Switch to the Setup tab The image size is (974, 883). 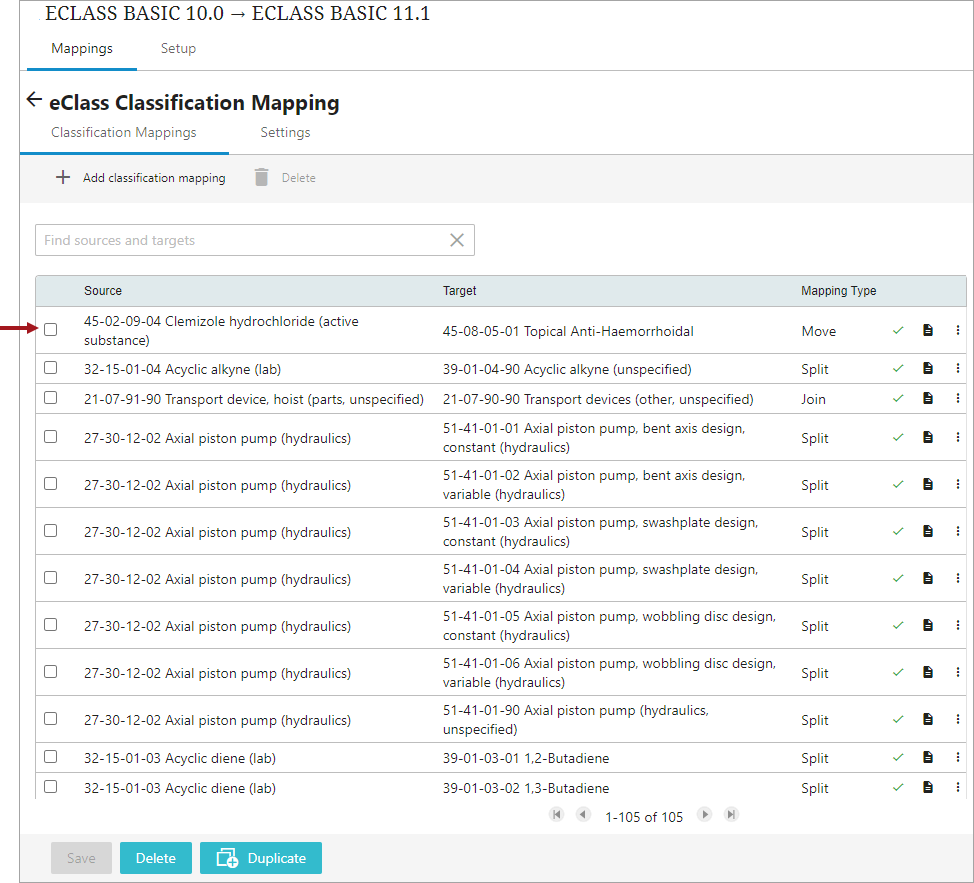pyautogui.click(x=178, y=48)
